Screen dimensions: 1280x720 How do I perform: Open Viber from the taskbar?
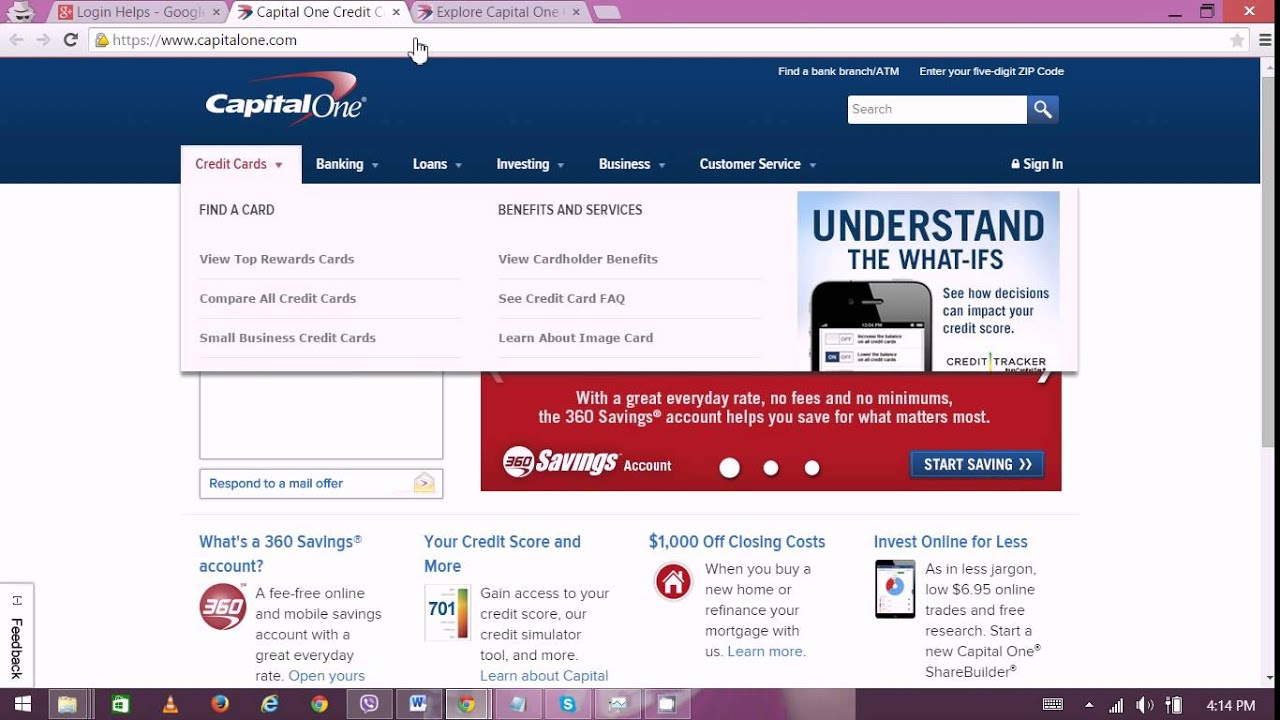coord(369,704)
